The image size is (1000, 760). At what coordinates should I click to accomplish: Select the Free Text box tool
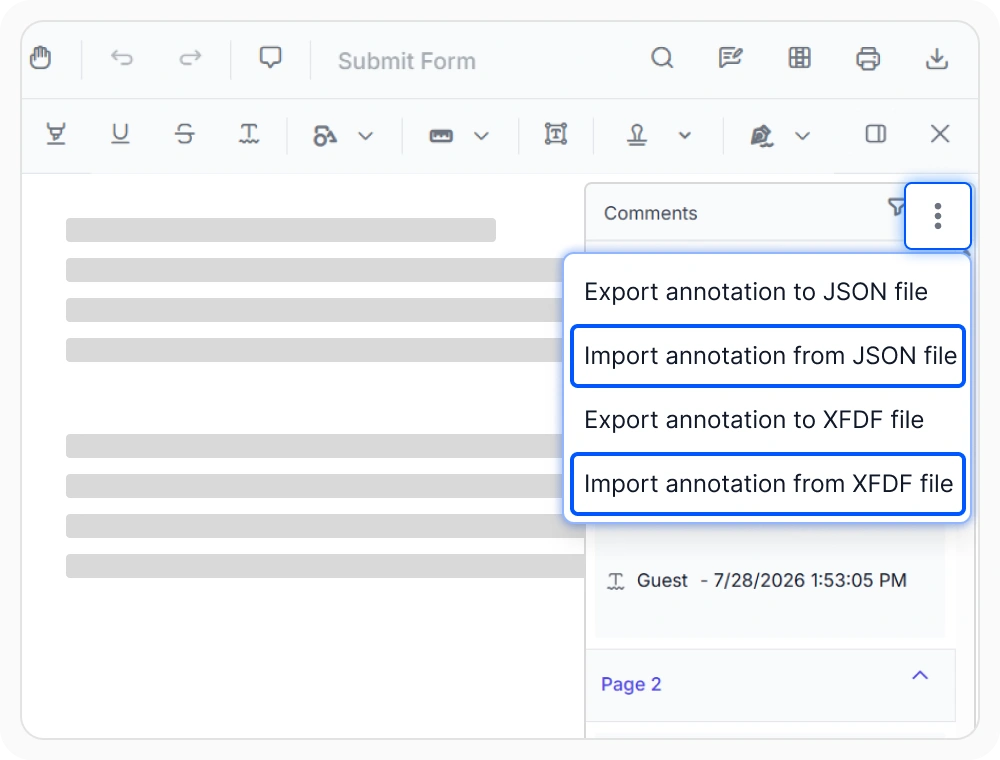pos(556,134)
